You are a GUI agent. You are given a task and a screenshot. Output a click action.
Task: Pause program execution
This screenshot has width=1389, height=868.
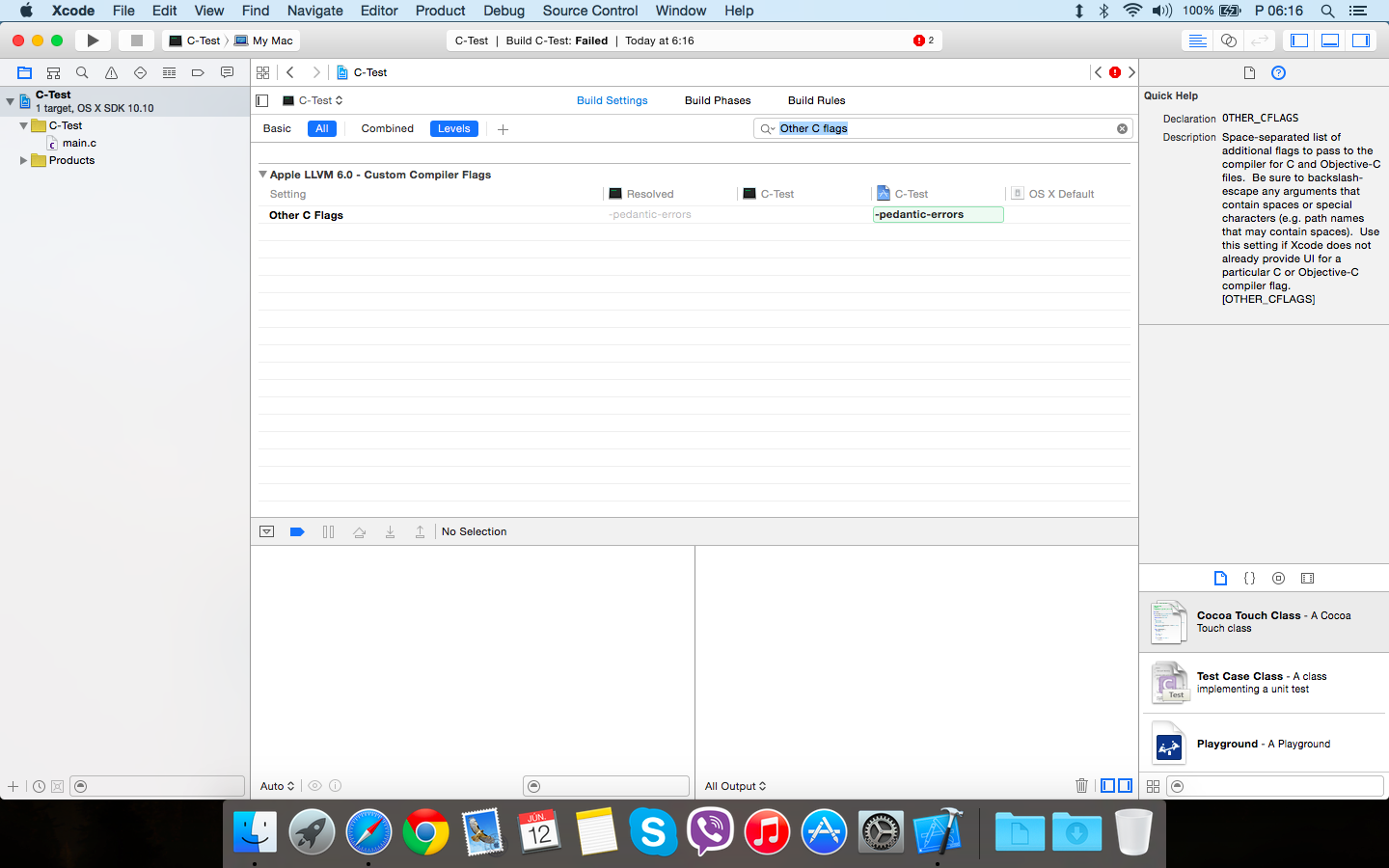coord(328,531)
